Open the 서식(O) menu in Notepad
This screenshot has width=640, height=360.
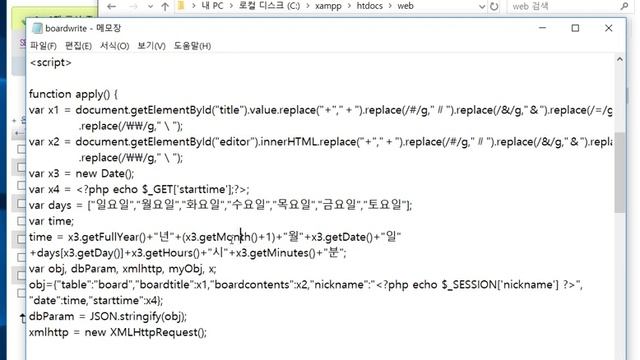point(114,46)
